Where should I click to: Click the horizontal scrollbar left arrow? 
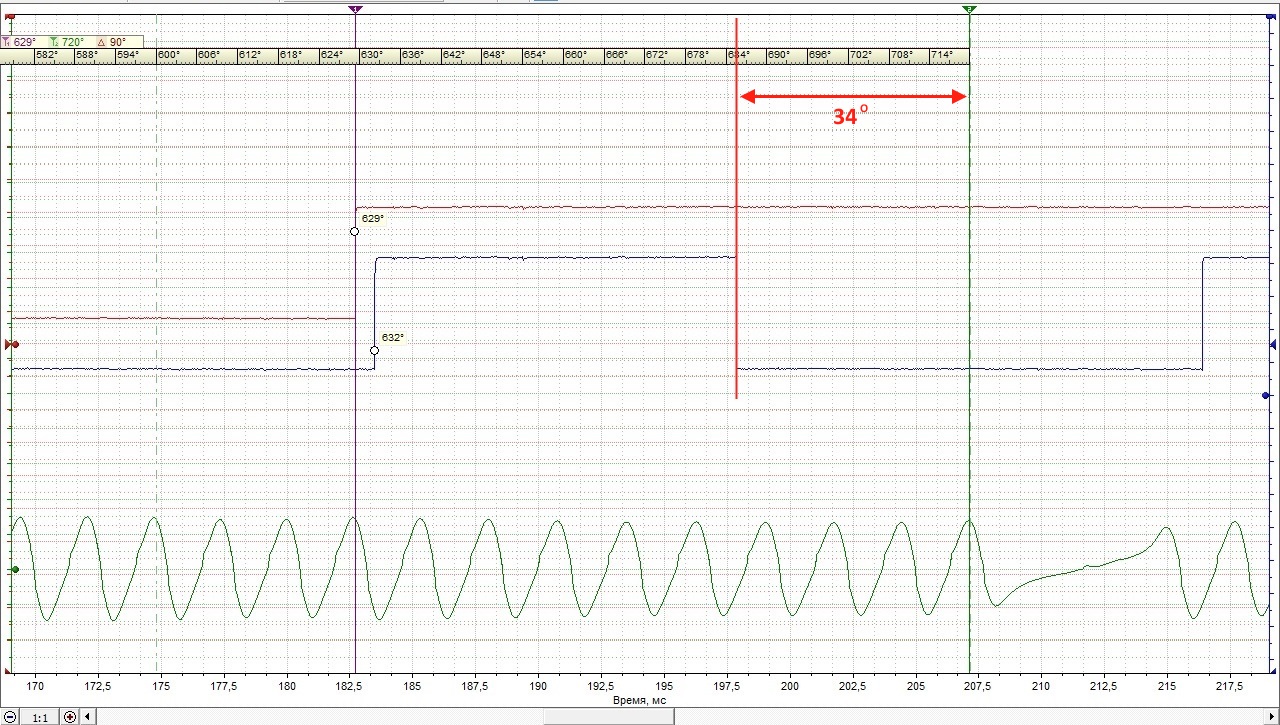tap(89, 717)
